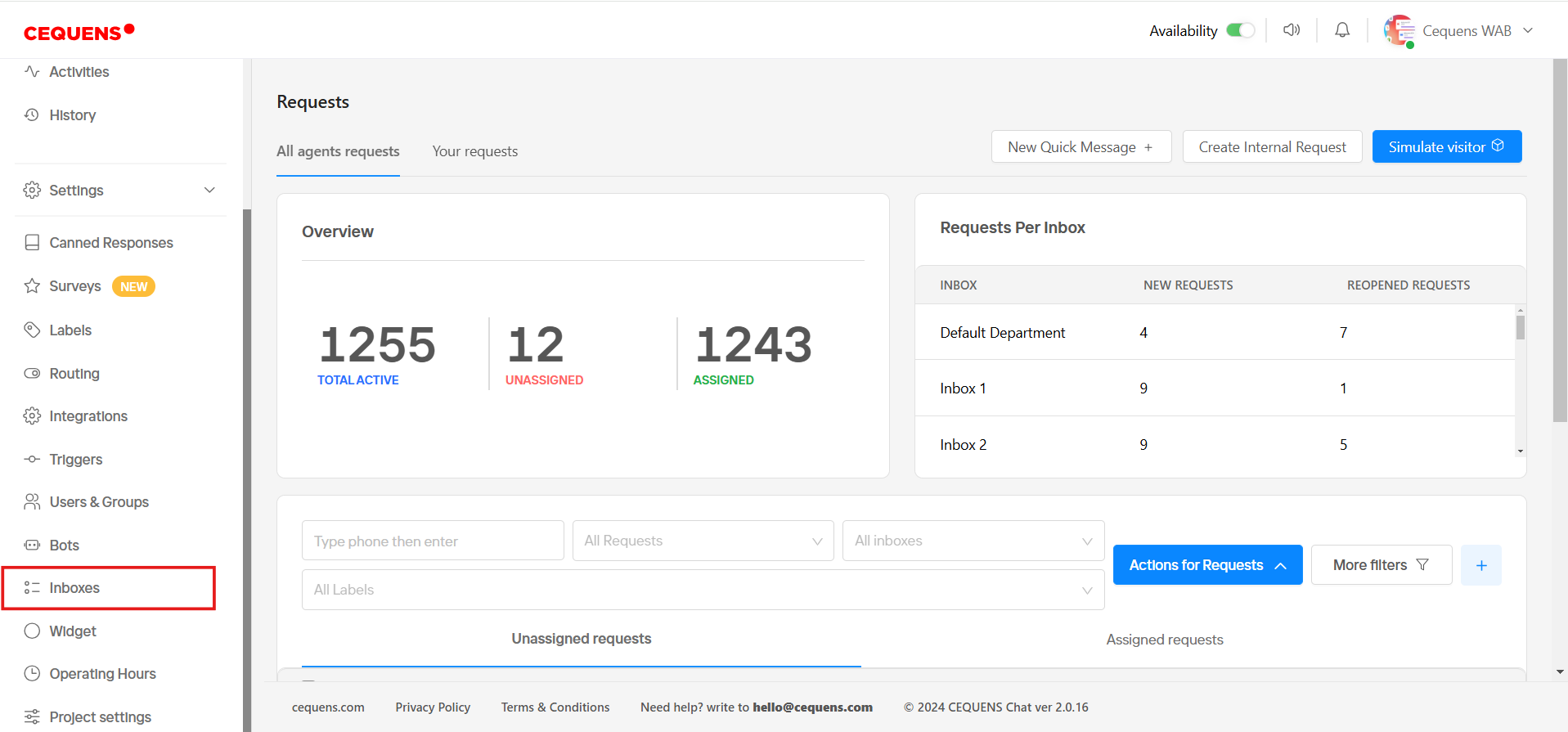Click Simulate visitor button

pyautogui.click(x=1447, y=147)
